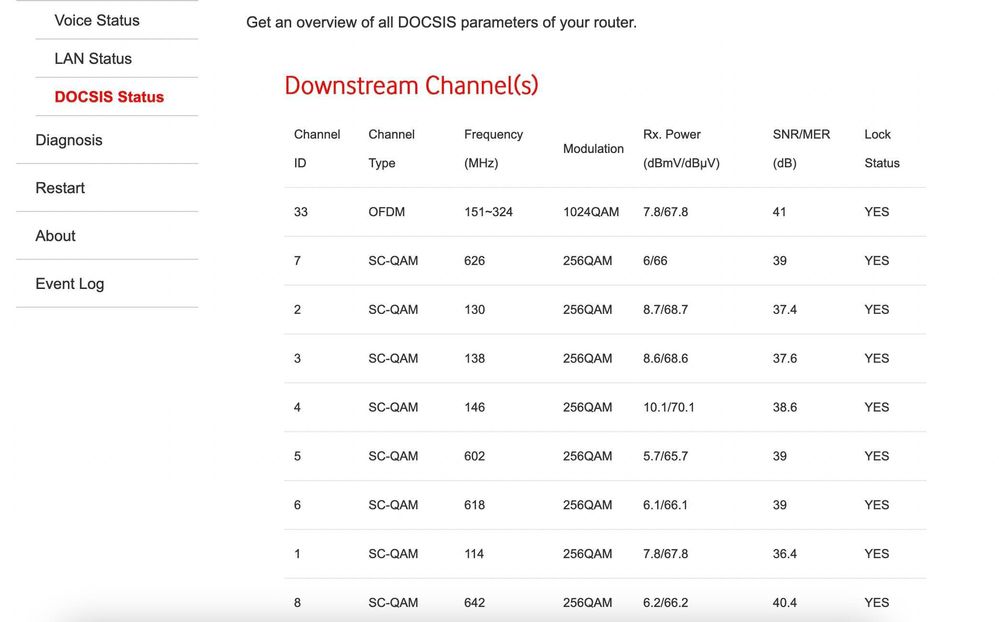Click Rx power value 6.2/66.2

[665, 603]
